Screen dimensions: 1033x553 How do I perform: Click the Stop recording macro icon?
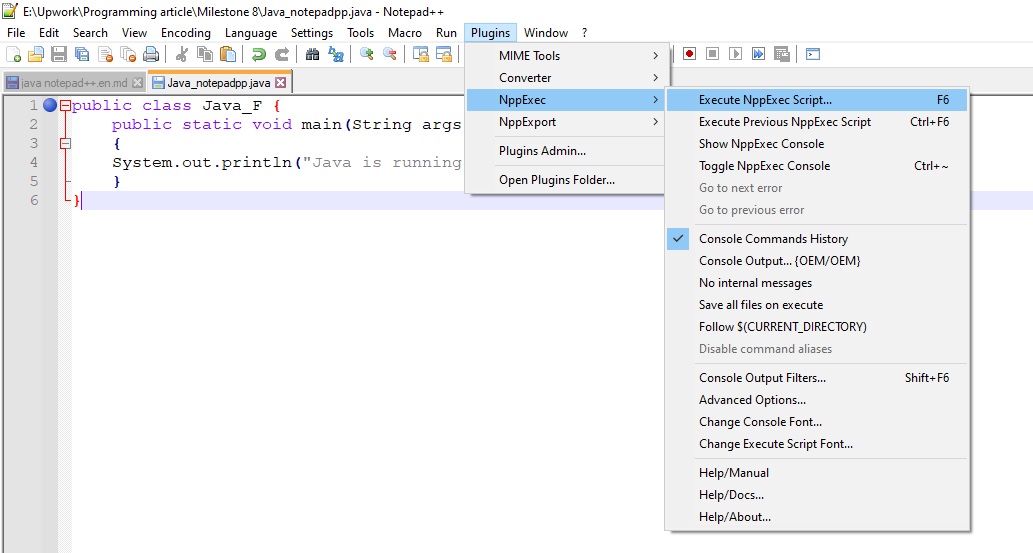[x=712, y=54]
